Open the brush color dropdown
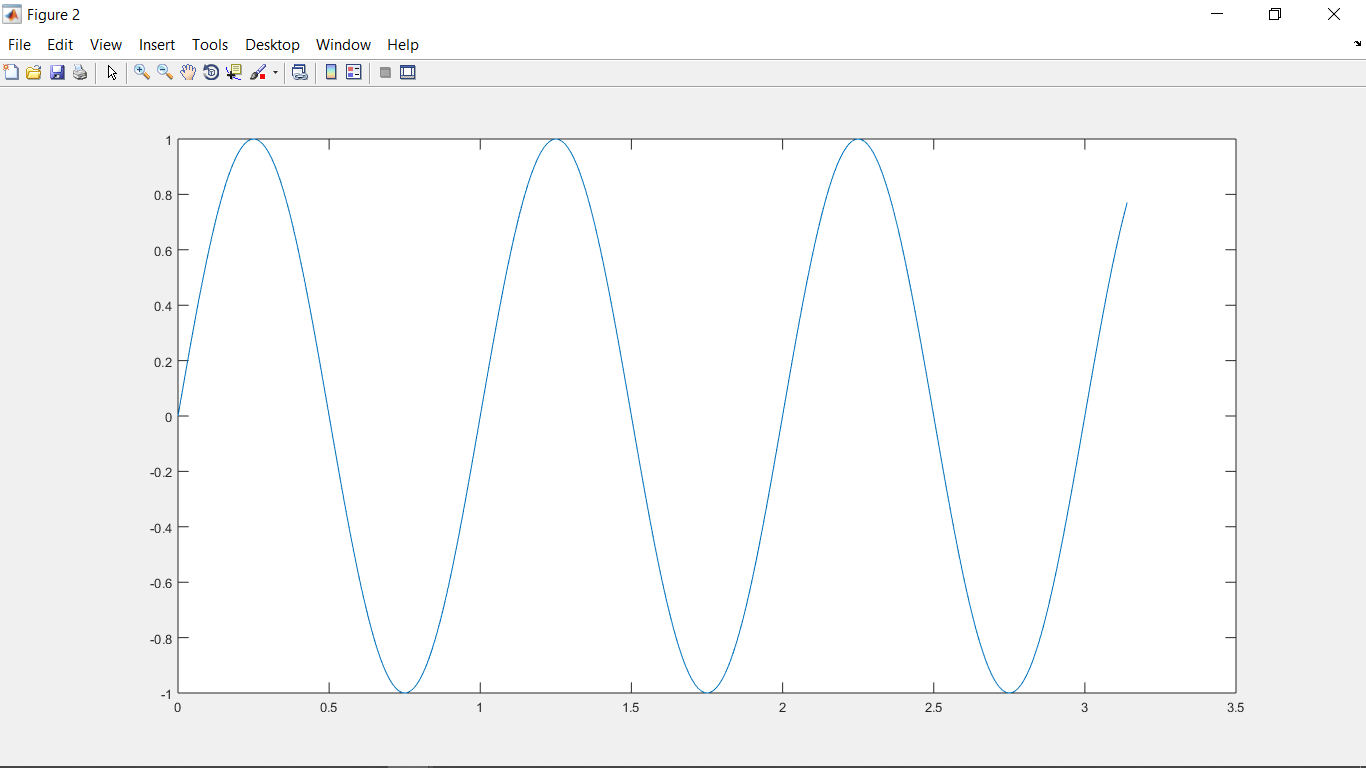Viewport: 1366px width, 768px height. click(x=273, y=72)
